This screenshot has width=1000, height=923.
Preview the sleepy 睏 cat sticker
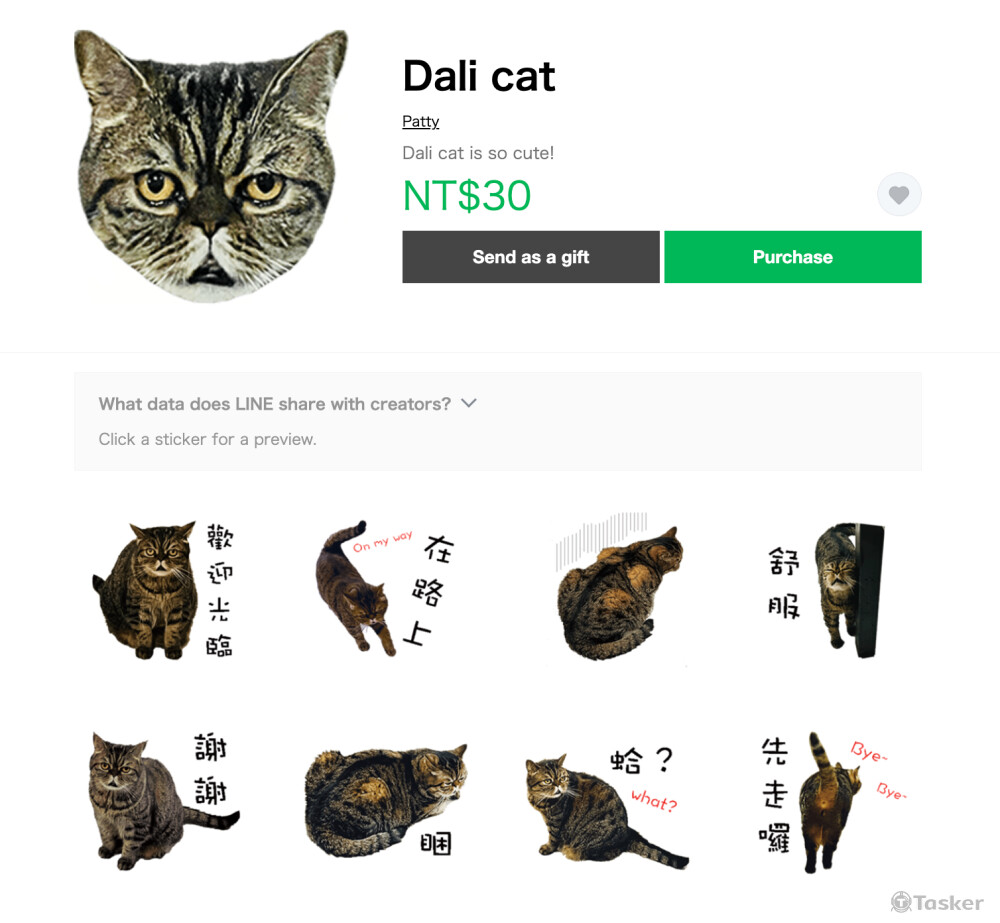click(x=385, y=801)
